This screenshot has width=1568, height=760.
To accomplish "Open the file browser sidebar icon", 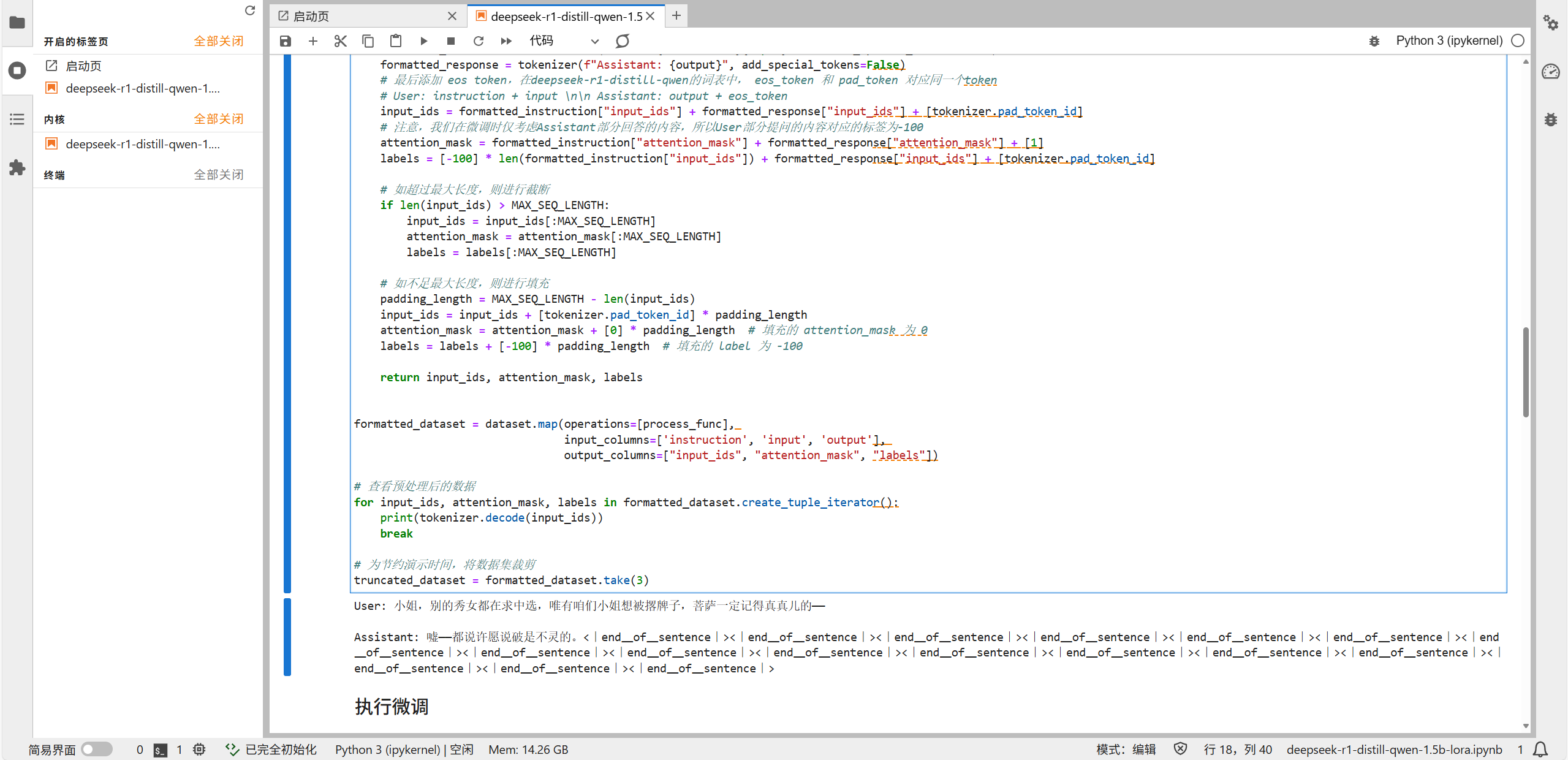I will click(17, 23).
